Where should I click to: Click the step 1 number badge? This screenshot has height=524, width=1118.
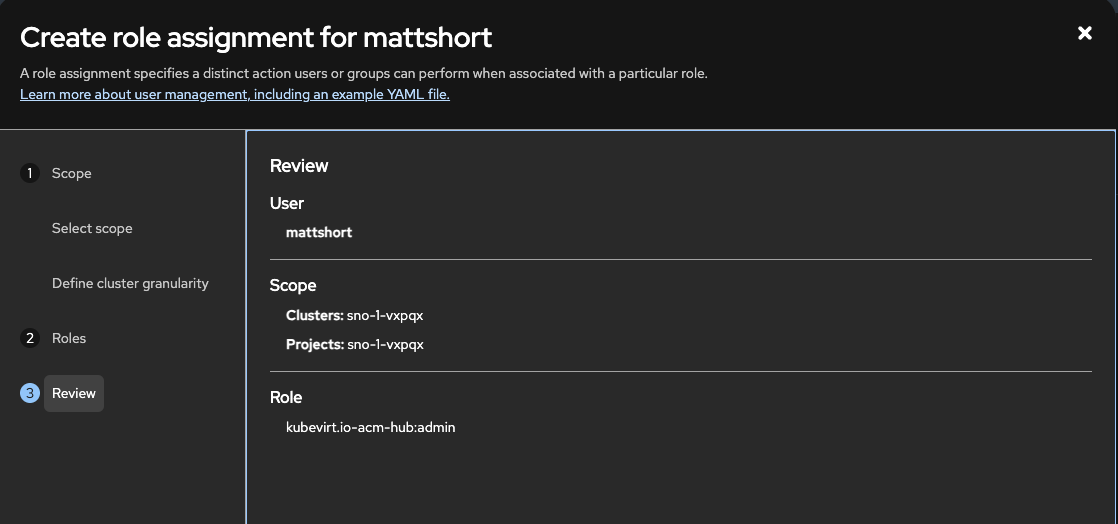coord(30,173)
